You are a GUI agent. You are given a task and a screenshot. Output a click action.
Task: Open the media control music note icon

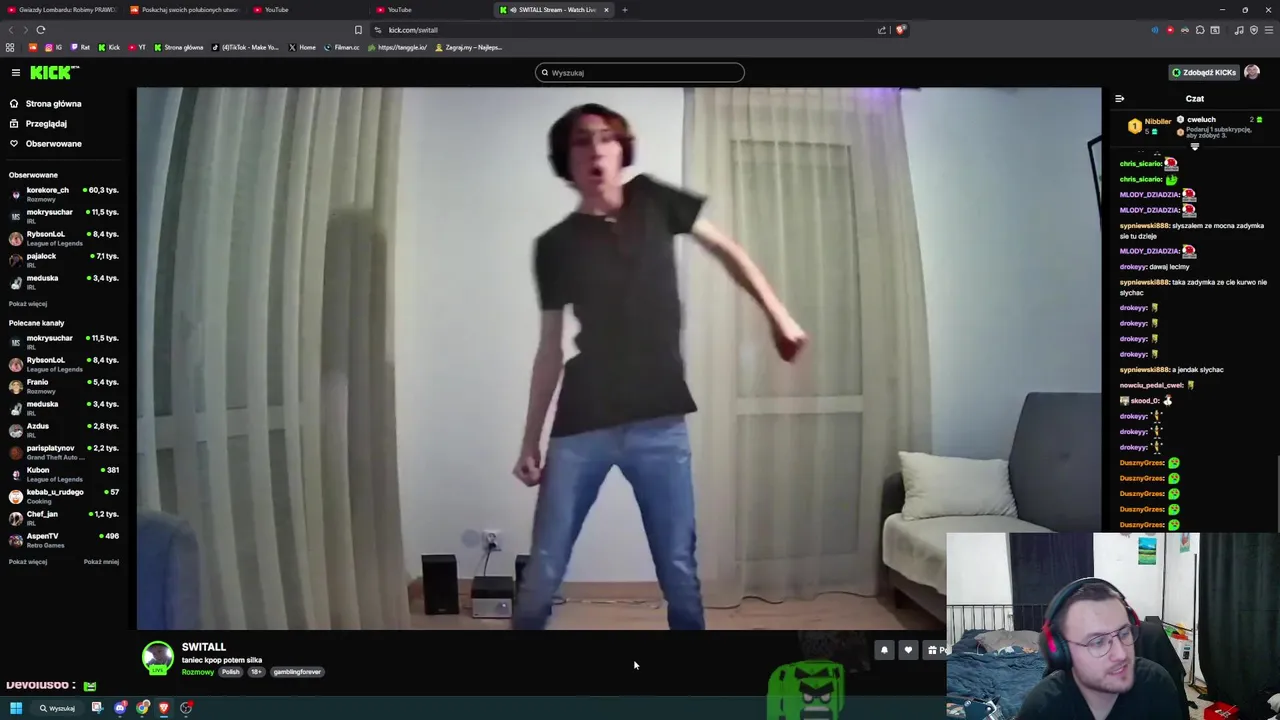point(1239,30)
